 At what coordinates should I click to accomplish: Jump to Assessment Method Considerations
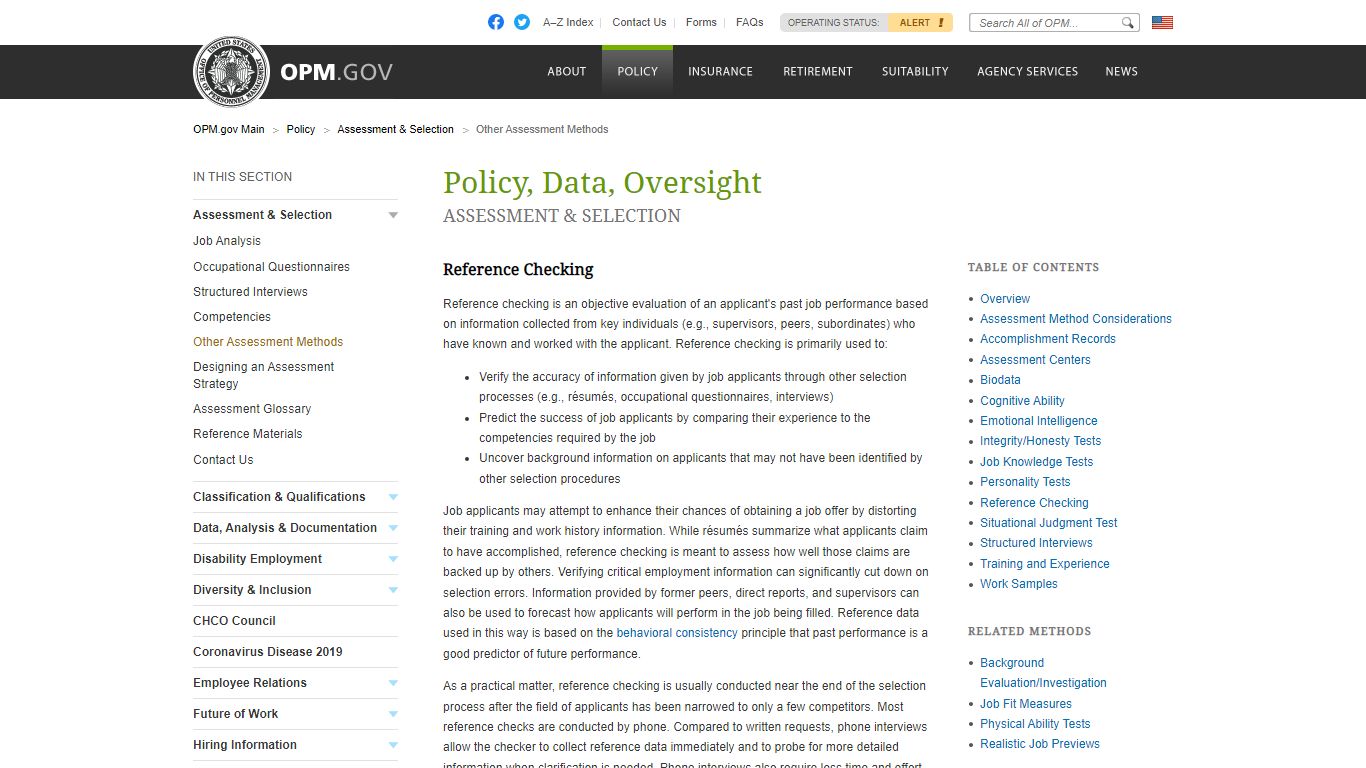coord(1076,319)
